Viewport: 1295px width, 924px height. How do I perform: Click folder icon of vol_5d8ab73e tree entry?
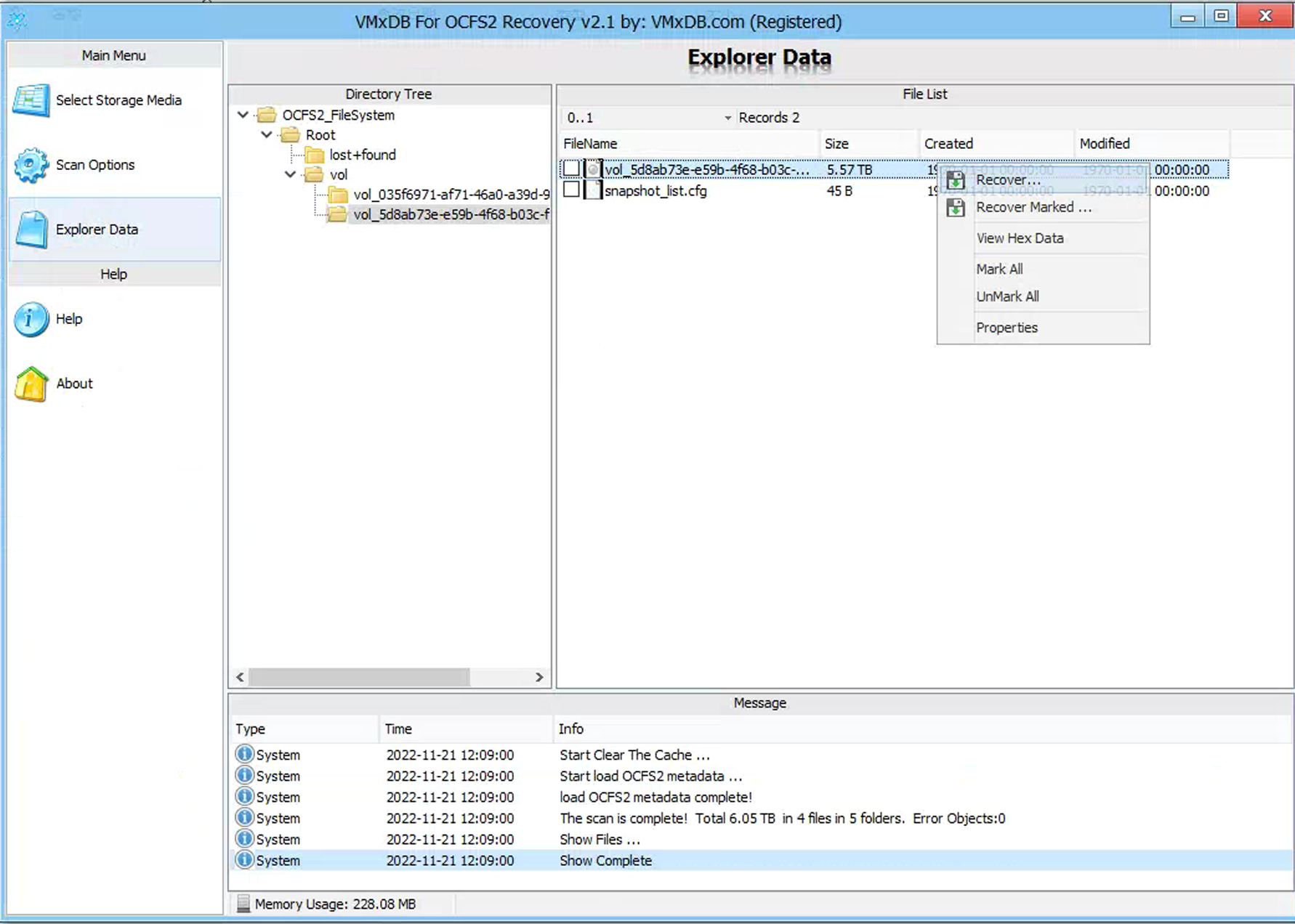point(338,214)
